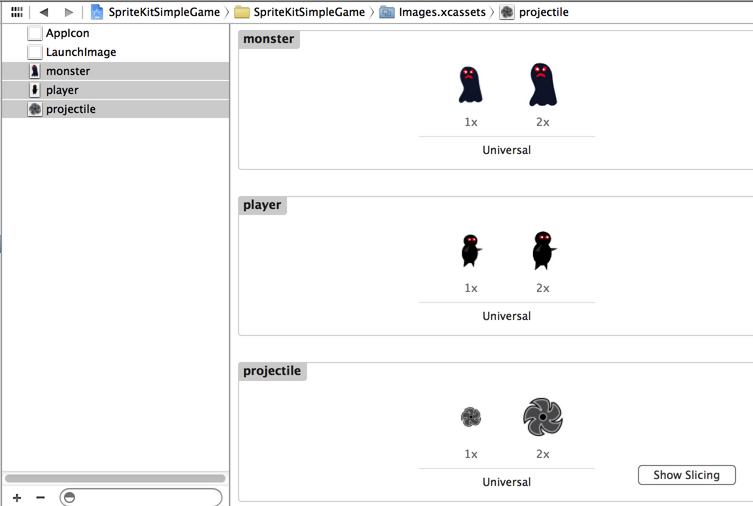This screenshot has width=753, height=506.
Task: Select AppIcon in the asset list
Action: pyautogui.click(x=67, y=33)
